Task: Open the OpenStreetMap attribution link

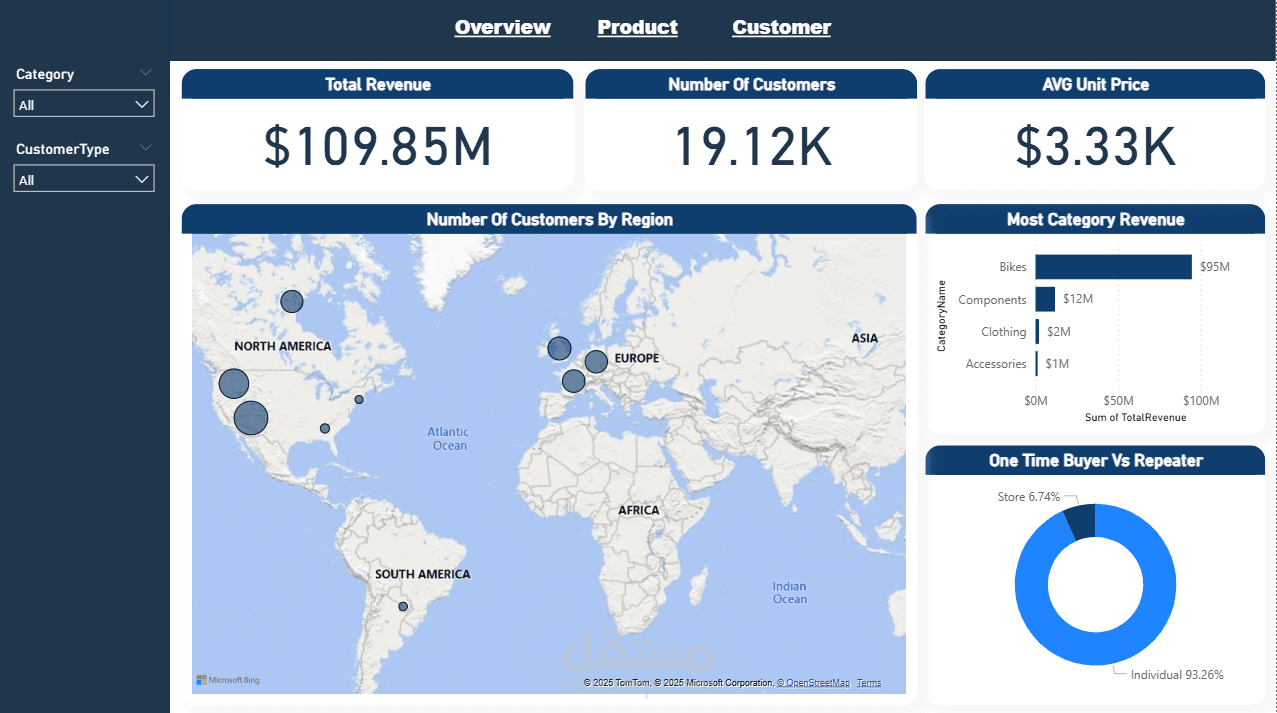Action: pyautogui.click(x=813, y=683)
